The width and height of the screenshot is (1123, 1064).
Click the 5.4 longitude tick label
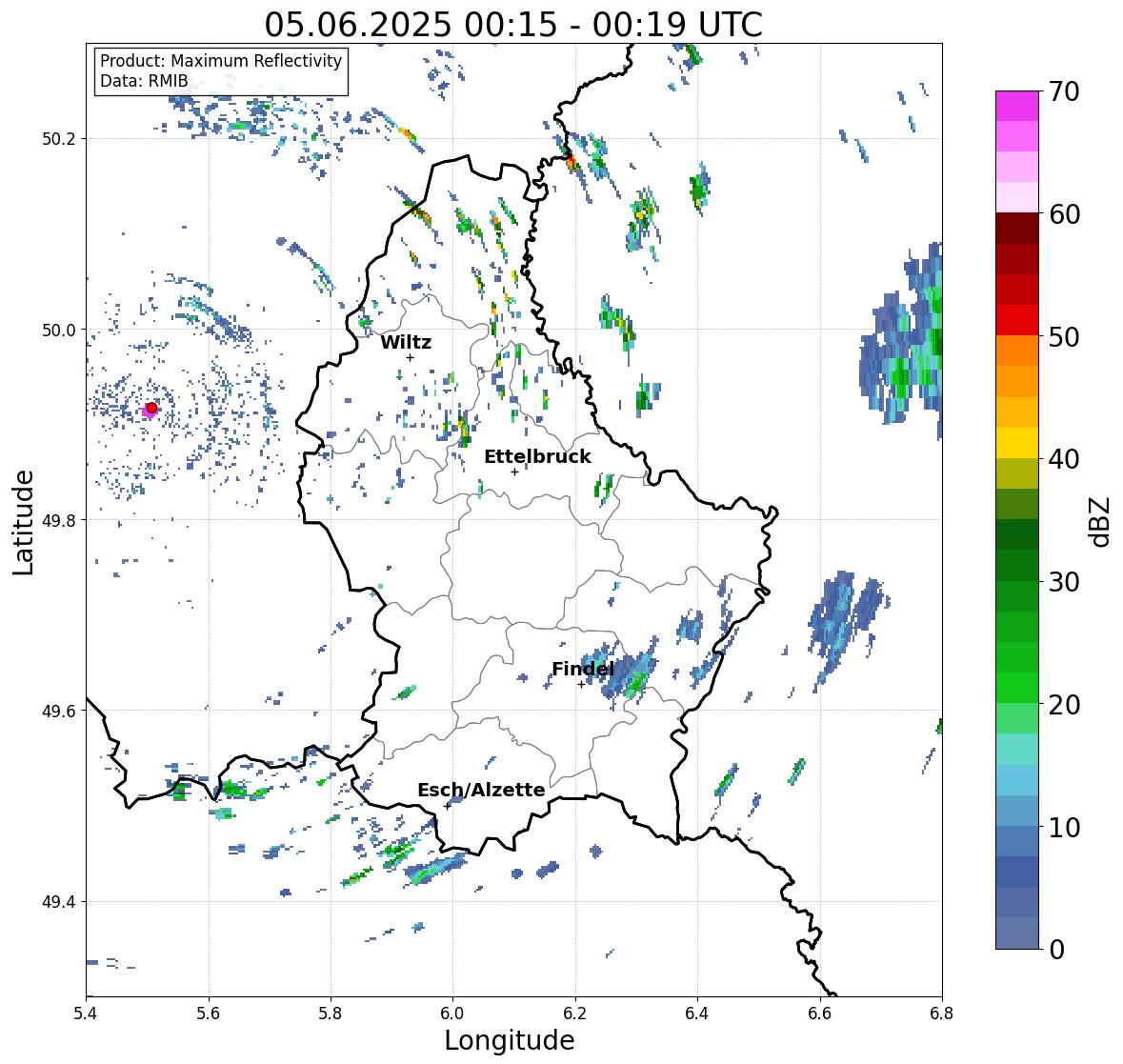pos(86,1013)
